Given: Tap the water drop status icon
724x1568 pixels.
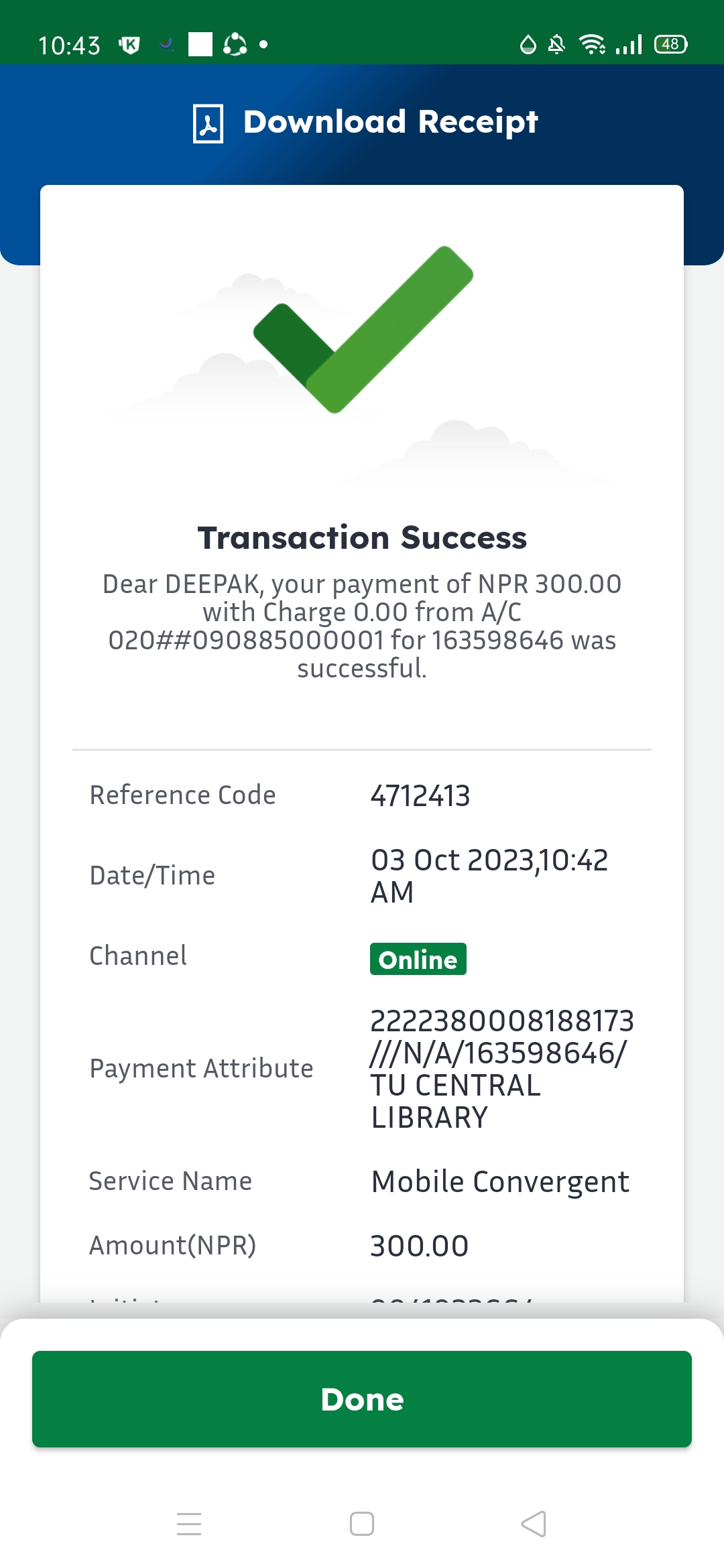Looking at the screenshot, I should click(528, 44).
